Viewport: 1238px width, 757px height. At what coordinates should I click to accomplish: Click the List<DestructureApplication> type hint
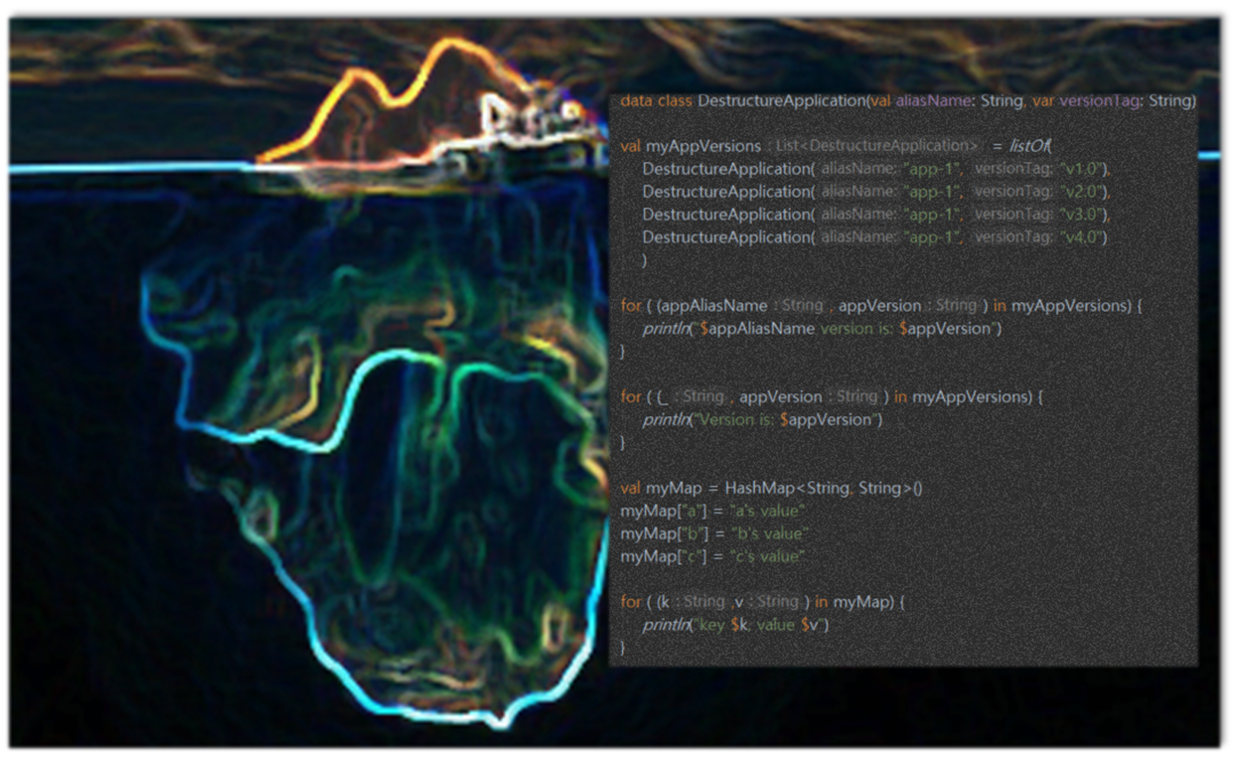[x=877, y=146]
